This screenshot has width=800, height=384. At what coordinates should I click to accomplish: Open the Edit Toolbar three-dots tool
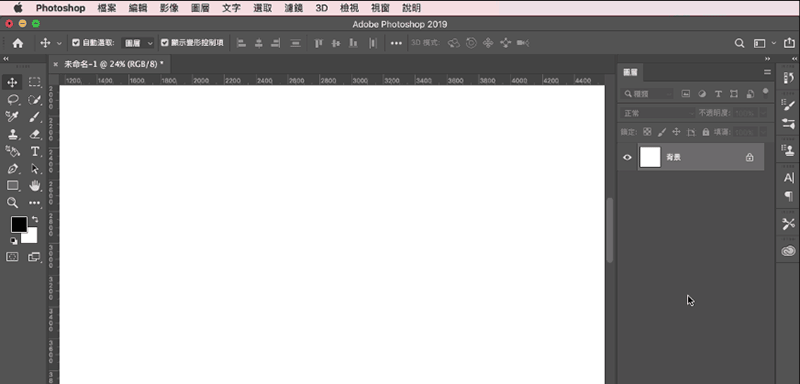(34, 203)
